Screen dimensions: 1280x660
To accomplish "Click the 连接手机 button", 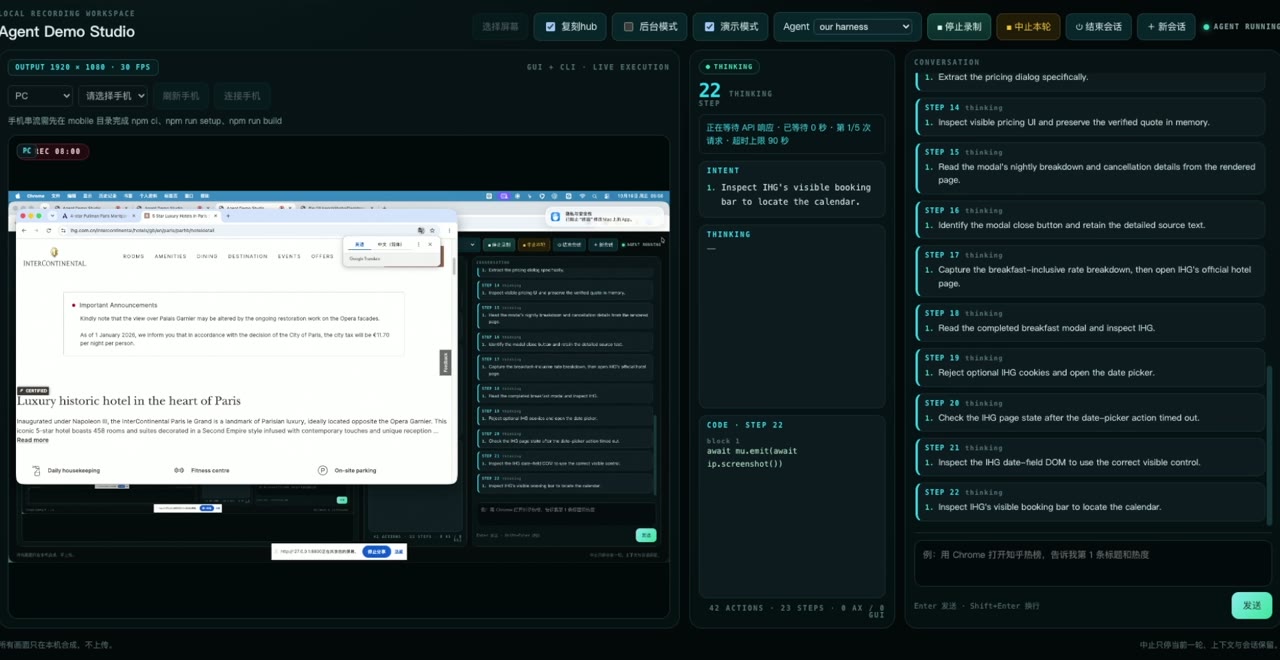I will (x=242, y=96).
